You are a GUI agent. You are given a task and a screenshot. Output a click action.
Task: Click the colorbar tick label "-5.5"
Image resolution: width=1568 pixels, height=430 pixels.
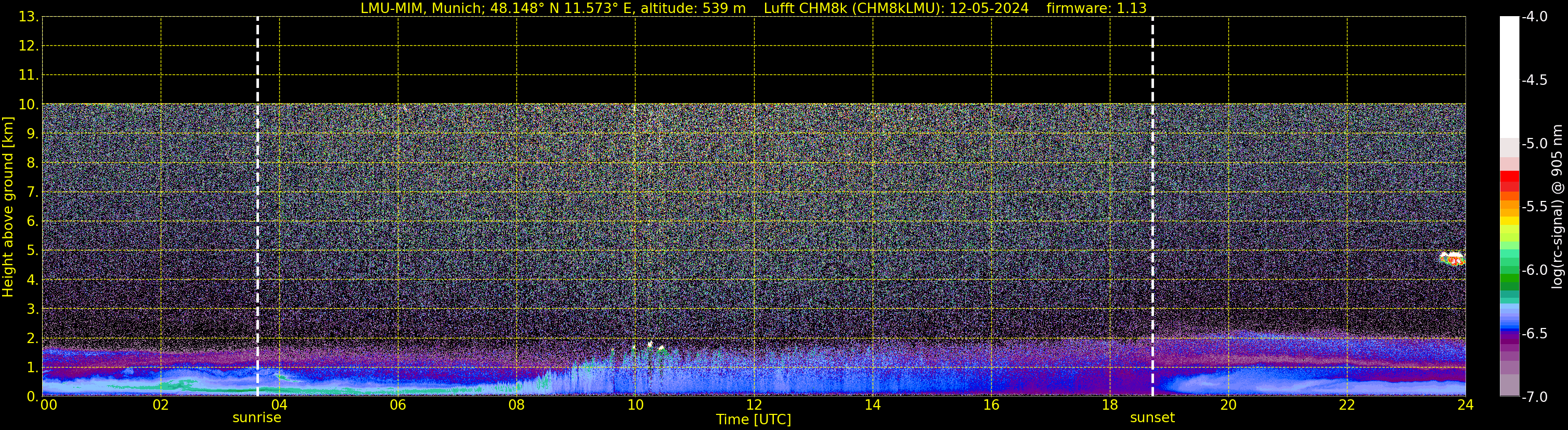pyautogui.click(x=1535, y=207)
